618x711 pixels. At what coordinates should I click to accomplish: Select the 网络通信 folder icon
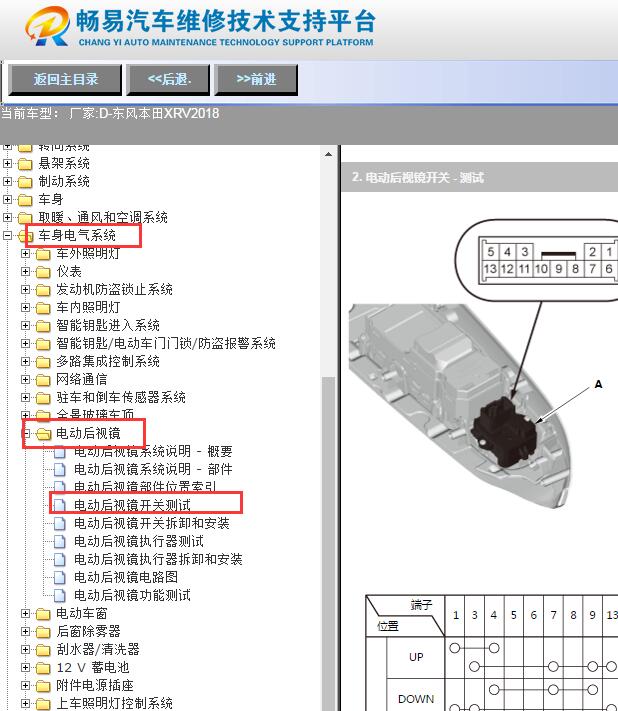point(43,380)
